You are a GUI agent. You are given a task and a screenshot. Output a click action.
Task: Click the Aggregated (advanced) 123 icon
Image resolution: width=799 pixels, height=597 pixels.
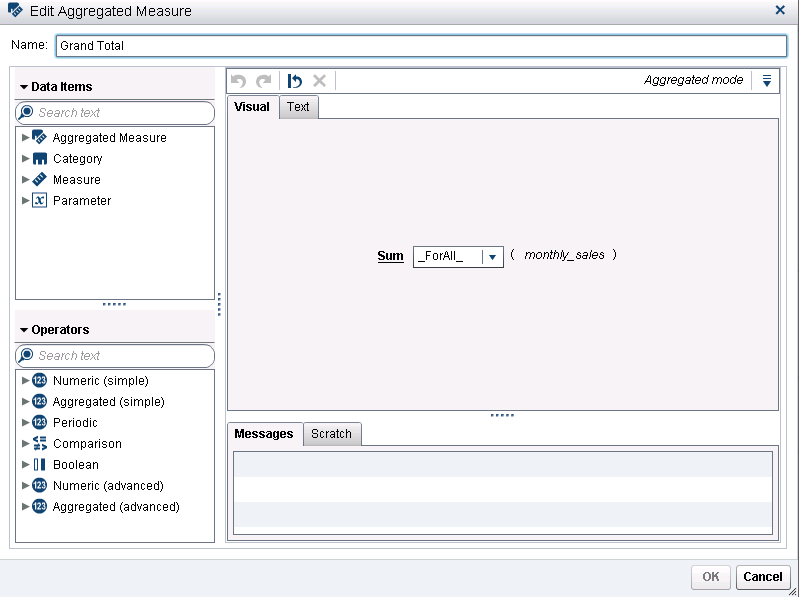click(39, 506)
